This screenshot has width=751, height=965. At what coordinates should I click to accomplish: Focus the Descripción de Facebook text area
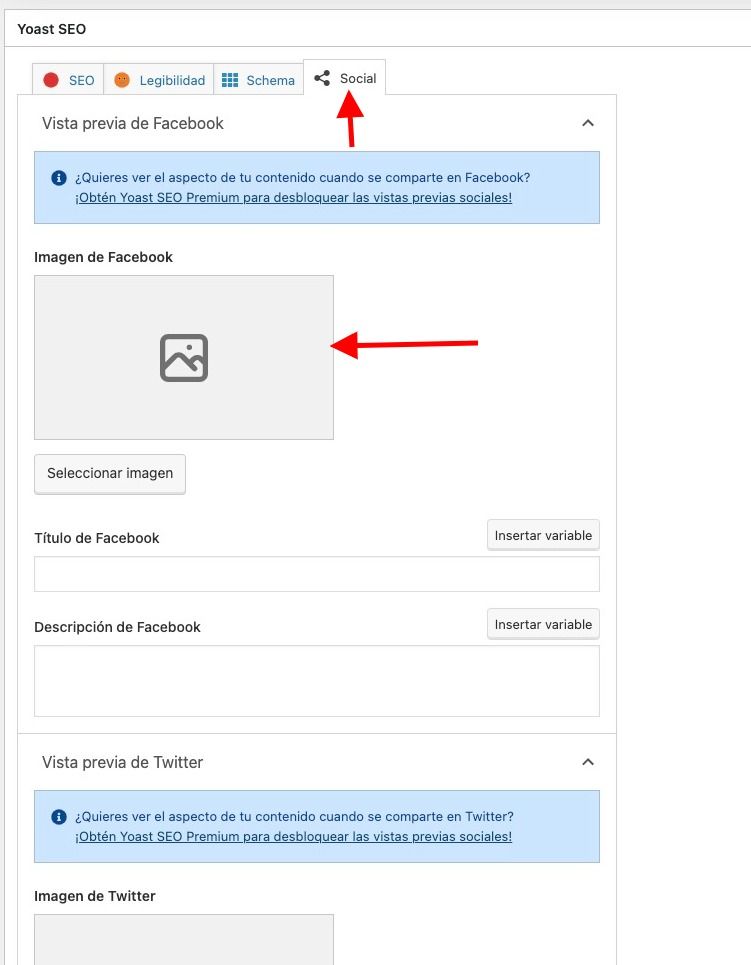[317, 681]
